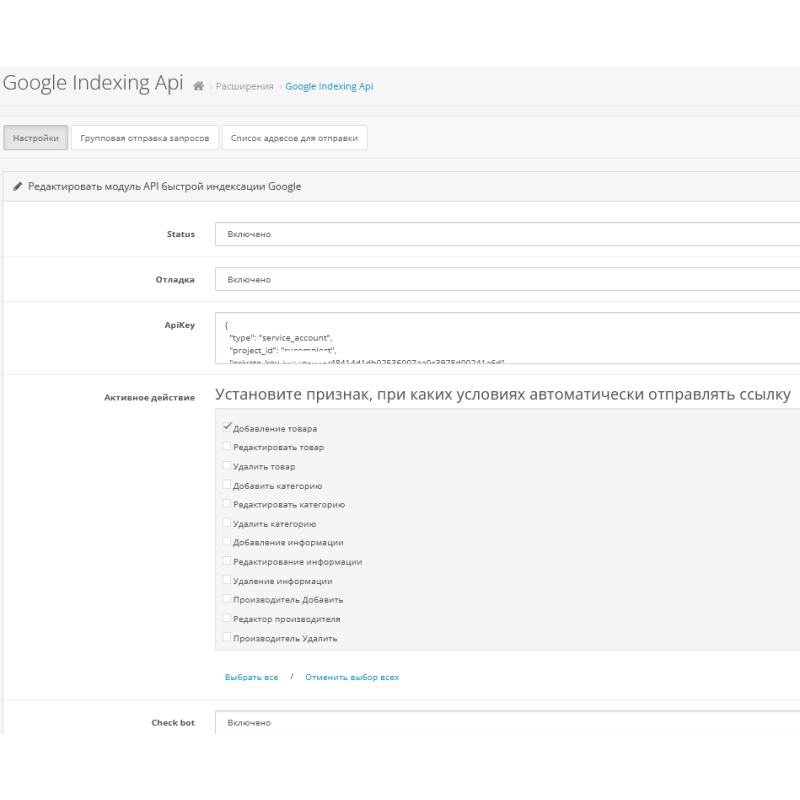Enable the Удаление информации checkbox
This screenshot has width=800, height=800.
click(227, 580)
